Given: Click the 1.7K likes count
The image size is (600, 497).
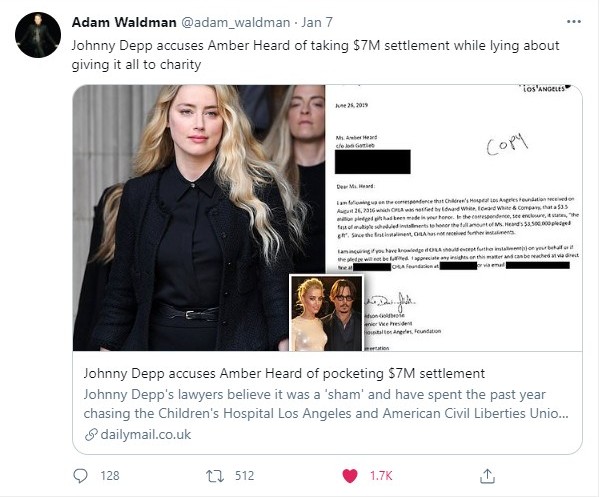Looking at the screenshot, I should (381, 476).
